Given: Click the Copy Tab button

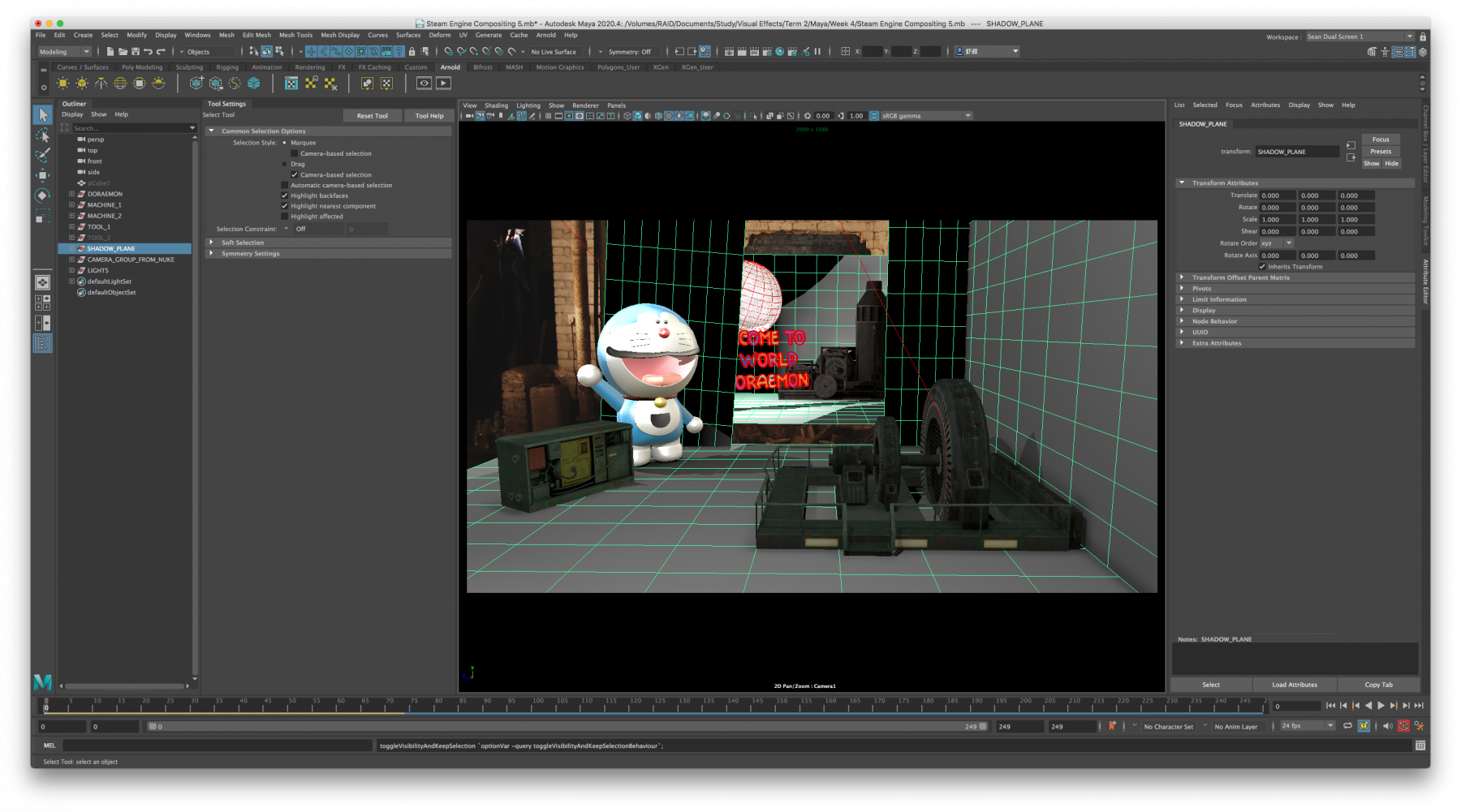Looking at the screenshot, I should pos(1378,685).
